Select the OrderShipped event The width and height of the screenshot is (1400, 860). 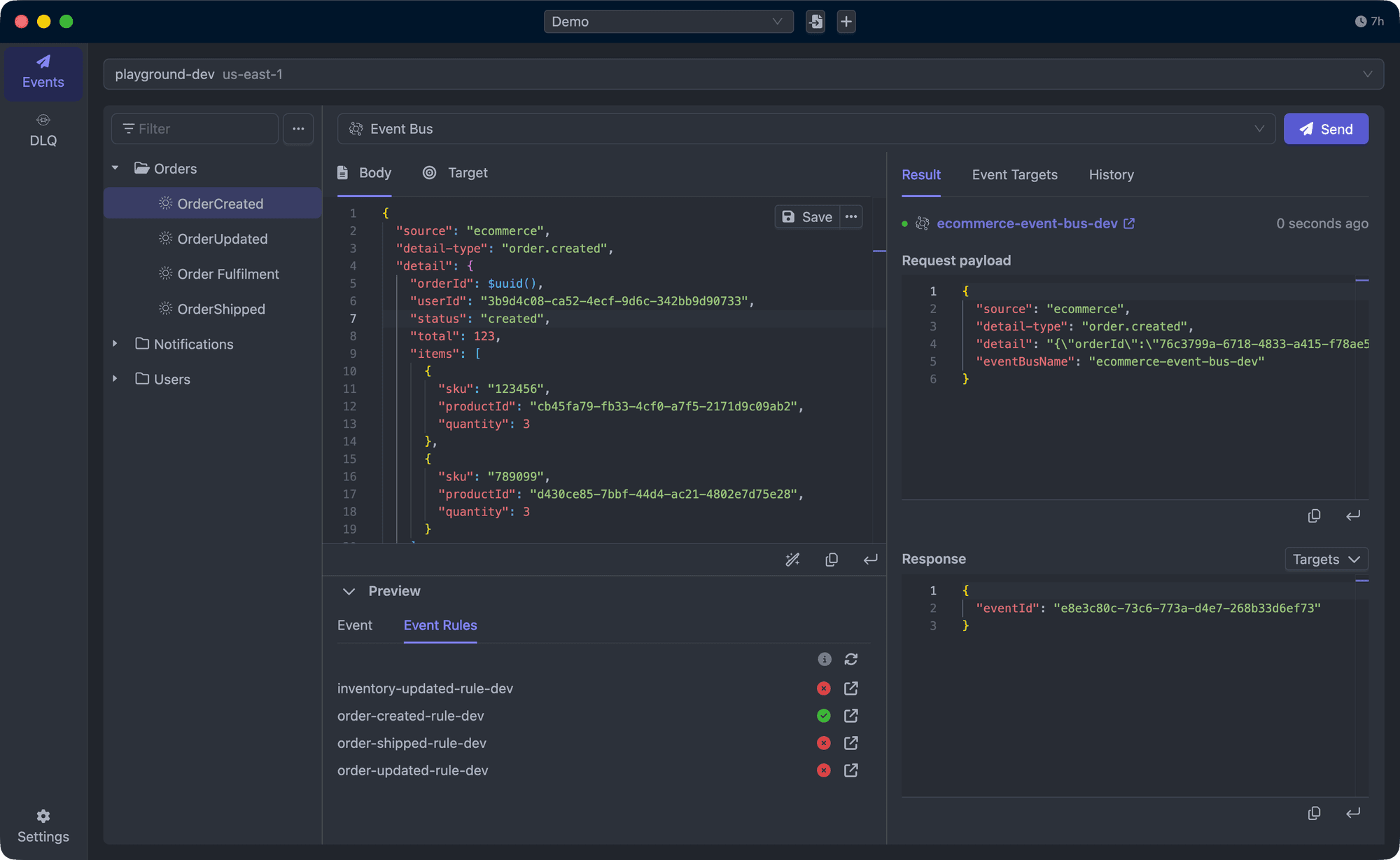tap(213, 309)
